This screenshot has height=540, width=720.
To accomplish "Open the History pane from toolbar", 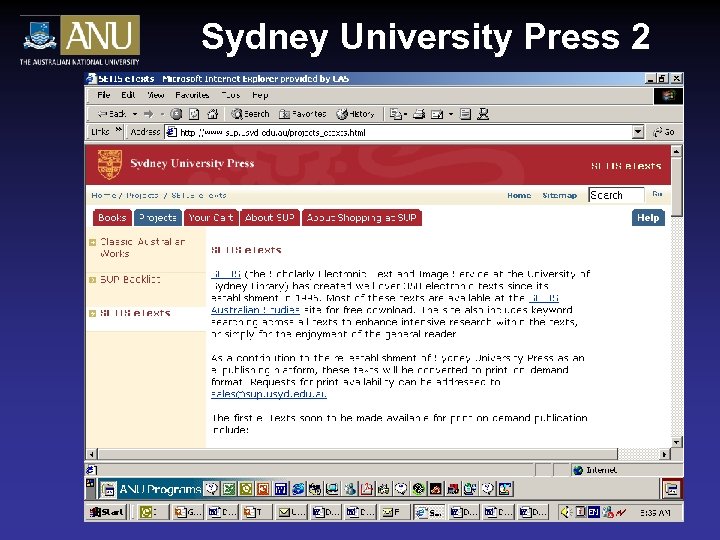I will click(x=355, y=114).
